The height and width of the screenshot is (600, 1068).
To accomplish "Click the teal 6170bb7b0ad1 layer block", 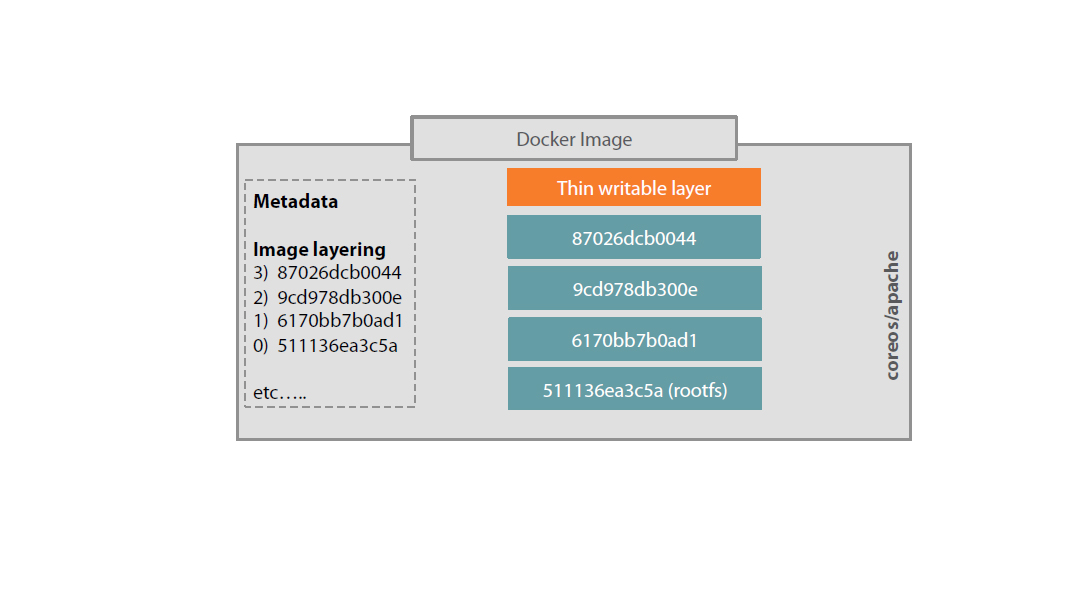I will coord(634,340).
